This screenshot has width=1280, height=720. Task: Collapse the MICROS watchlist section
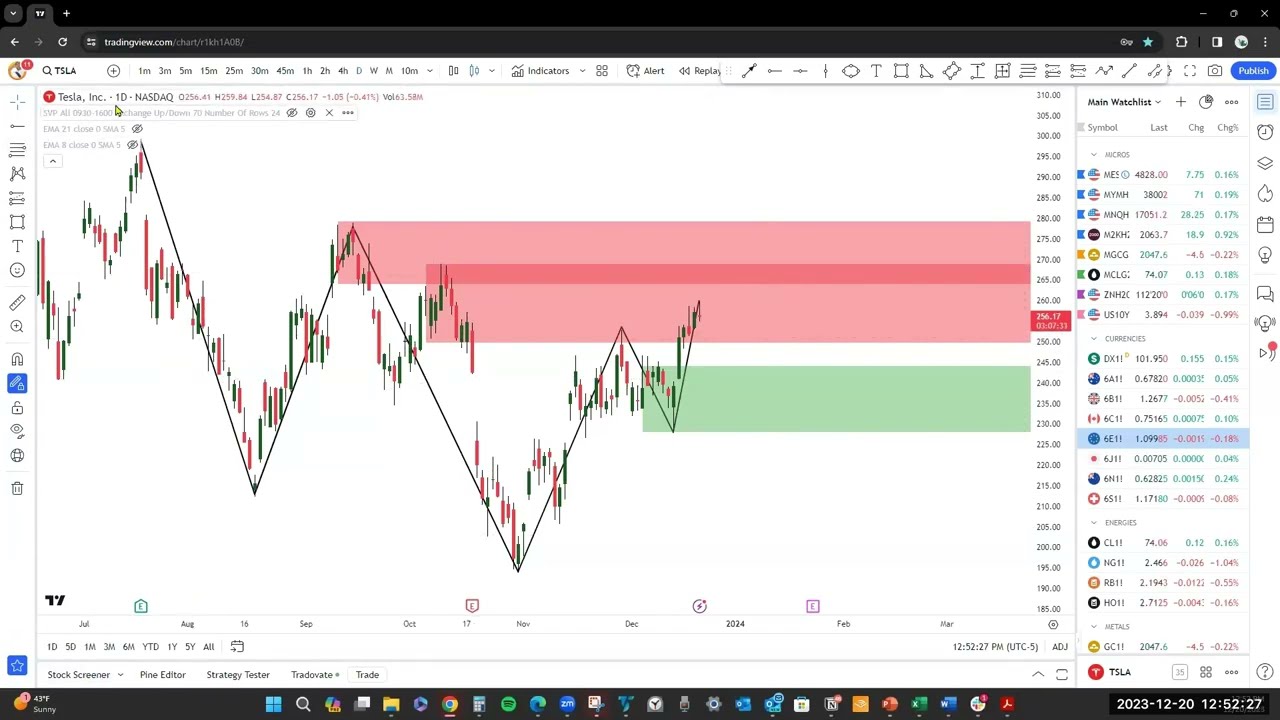coord(1093,155)
